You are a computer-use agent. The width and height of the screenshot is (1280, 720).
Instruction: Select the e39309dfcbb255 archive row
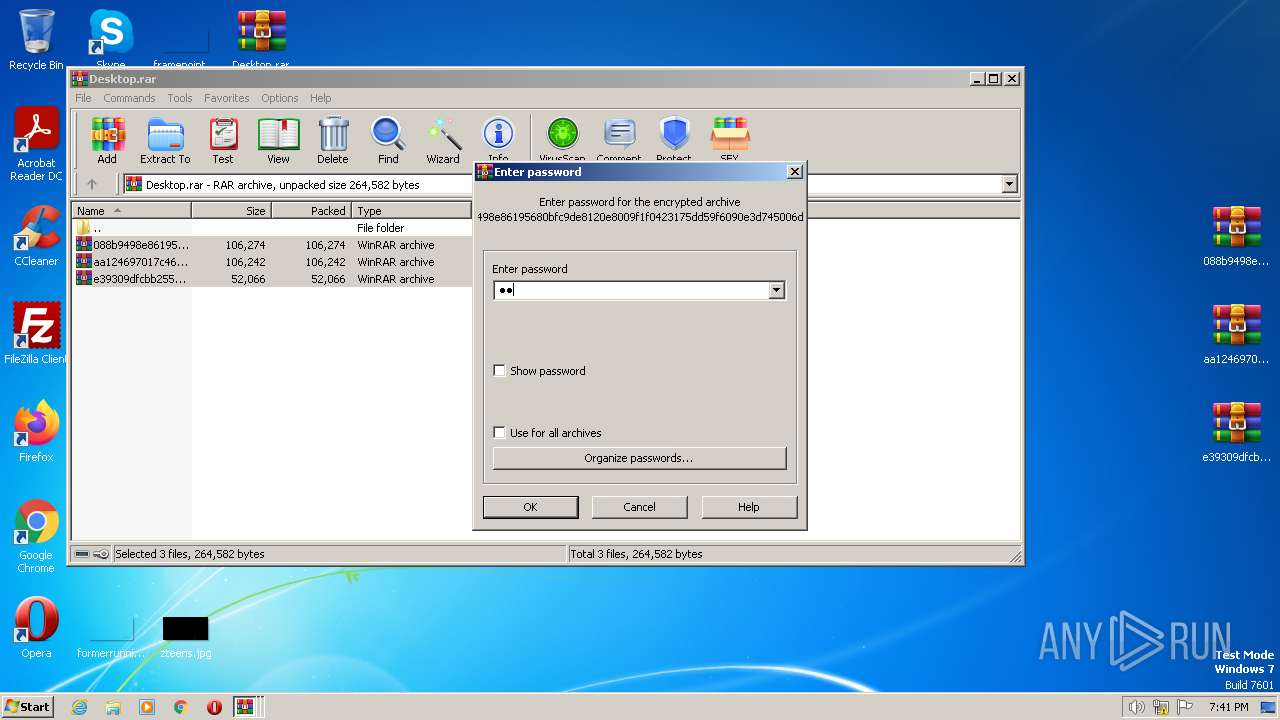pyautogui.click(x=272, y=279)
